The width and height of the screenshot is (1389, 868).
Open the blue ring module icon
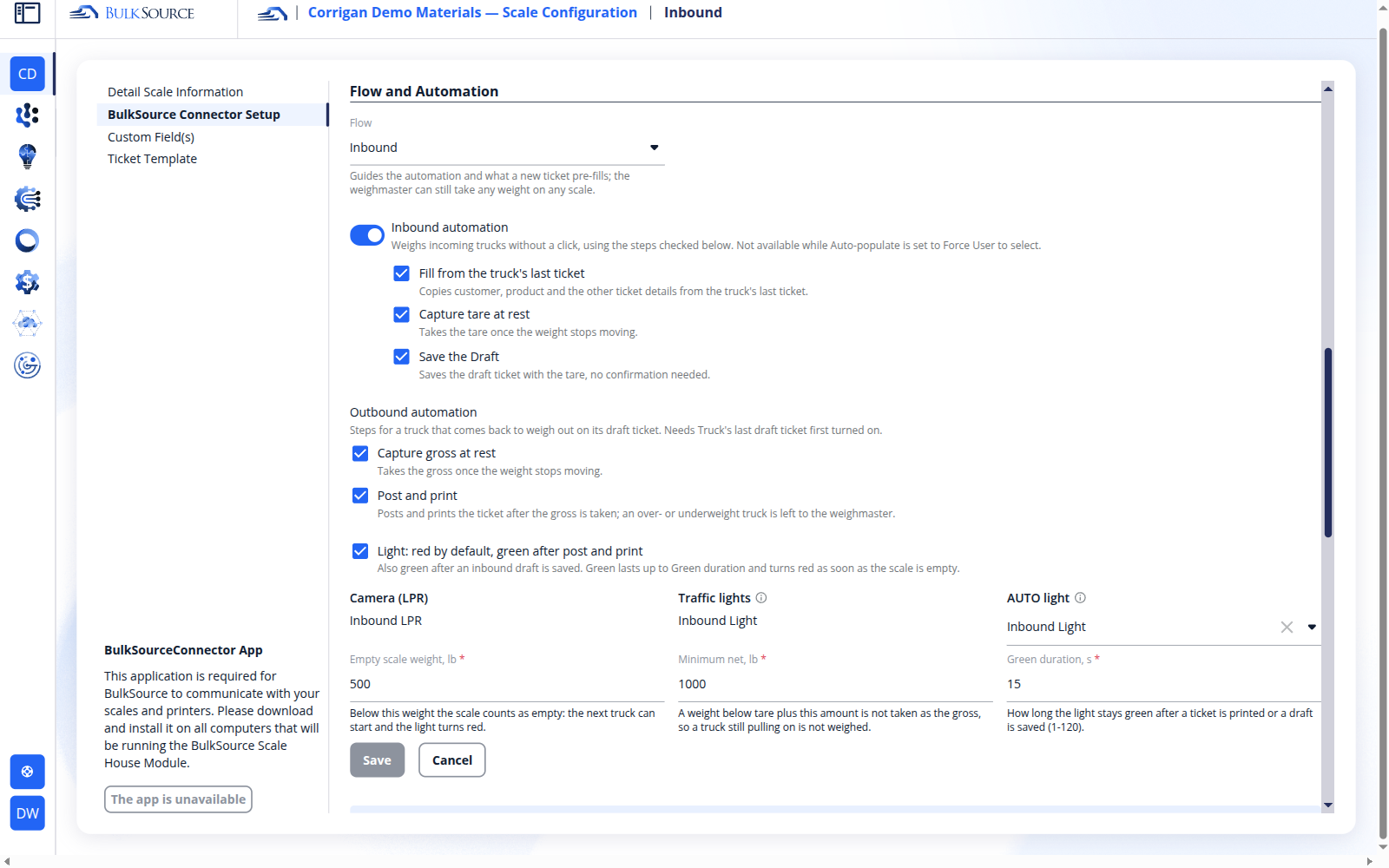click(x=28, y=240)
